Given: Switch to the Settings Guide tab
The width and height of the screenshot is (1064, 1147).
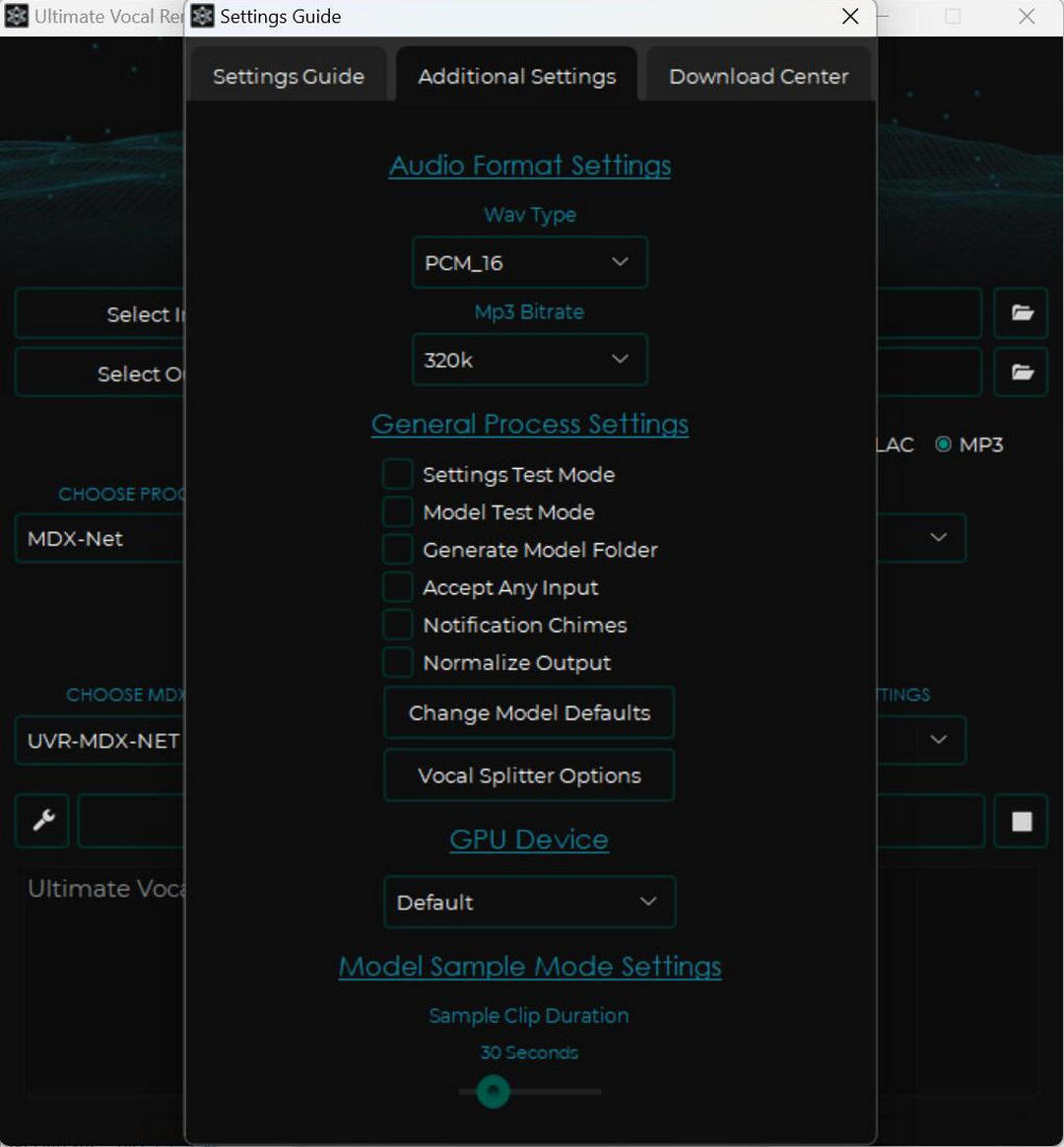Looking at the screenshot, I should [288, 77].
